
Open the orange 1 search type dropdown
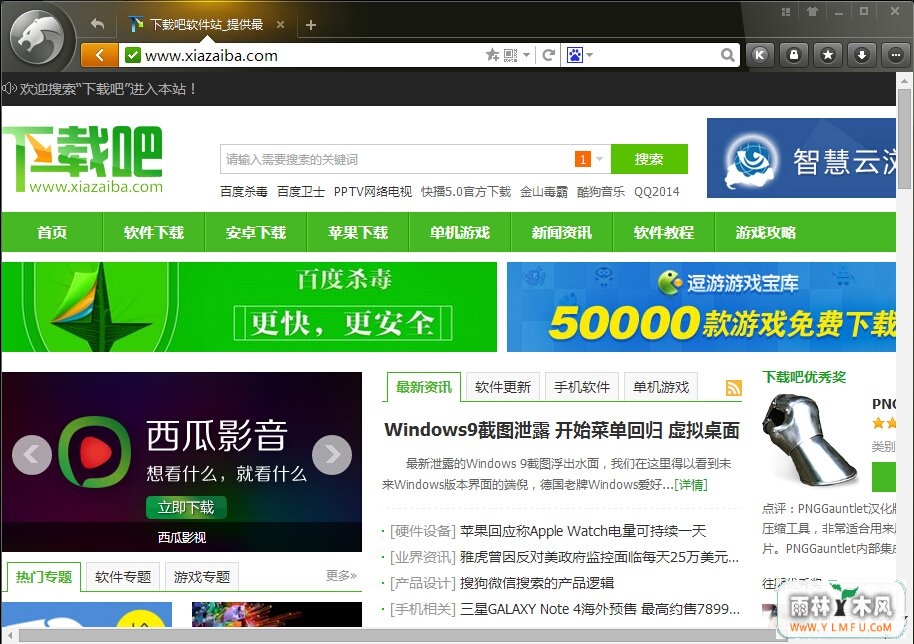pyautogui.click(x=589, y=159)
